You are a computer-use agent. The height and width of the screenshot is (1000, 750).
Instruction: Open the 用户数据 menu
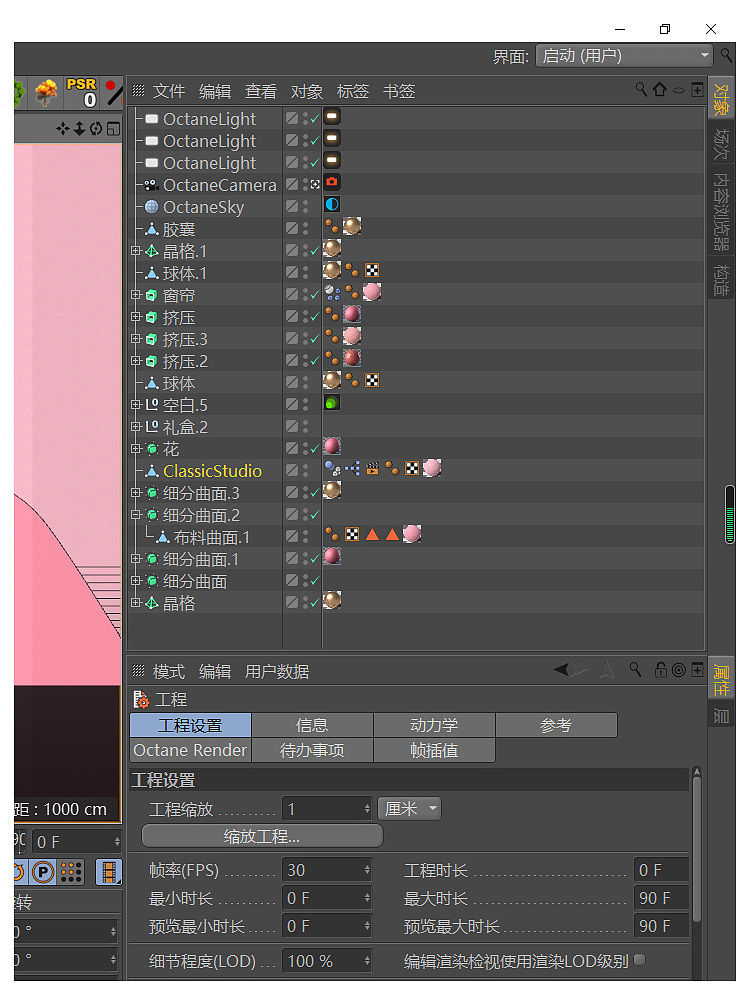tap(277, 672)
